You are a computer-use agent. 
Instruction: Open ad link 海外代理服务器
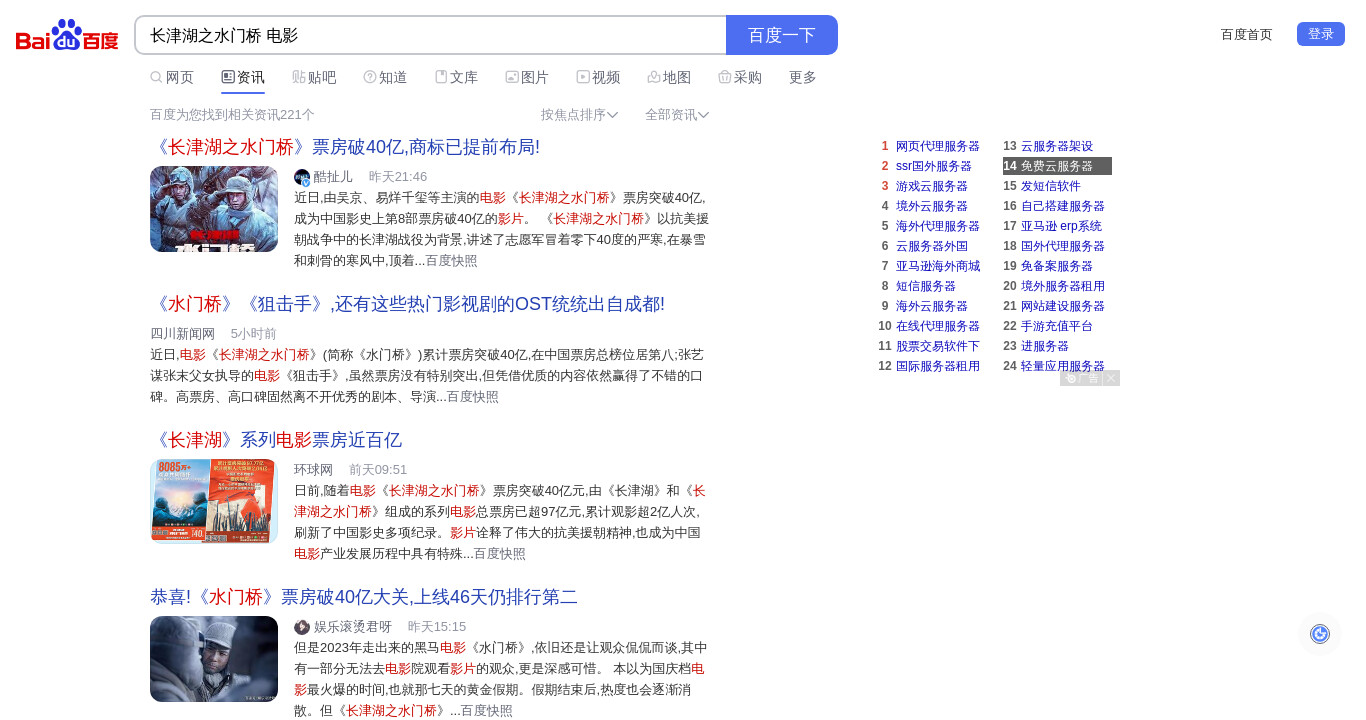(938, 226)
